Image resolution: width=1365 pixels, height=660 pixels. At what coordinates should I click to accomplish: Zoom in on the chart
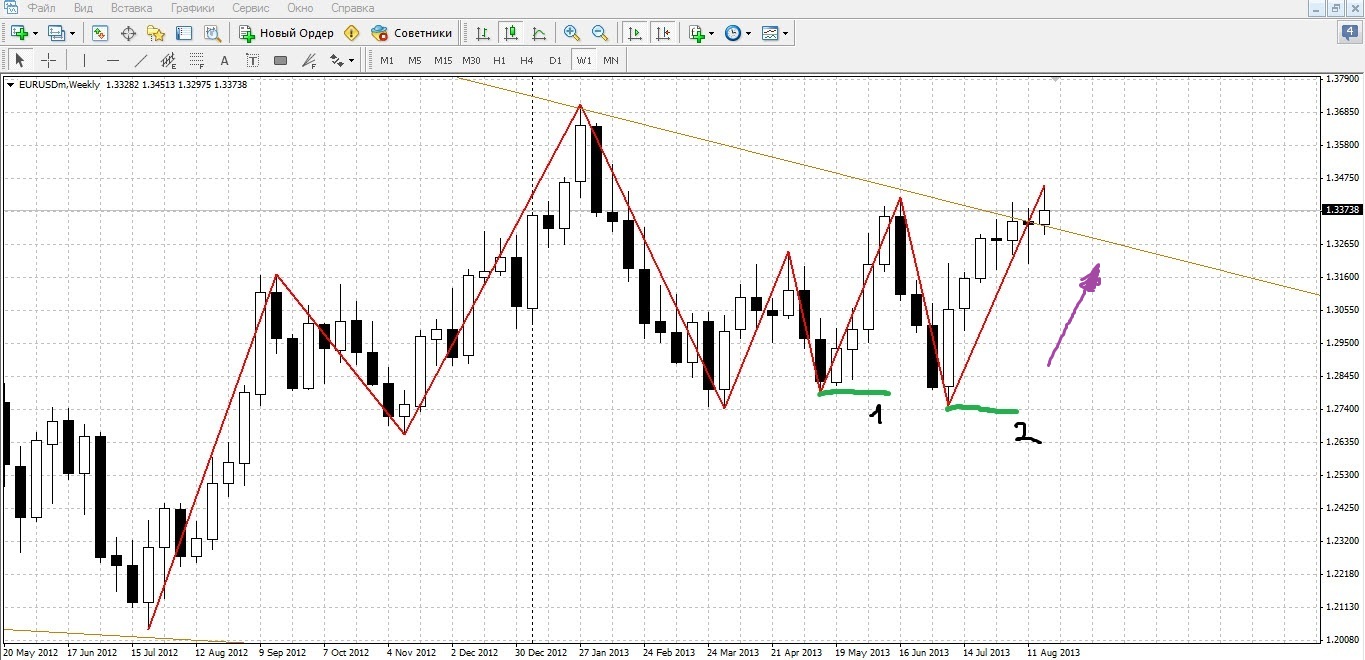click(572, 33)
